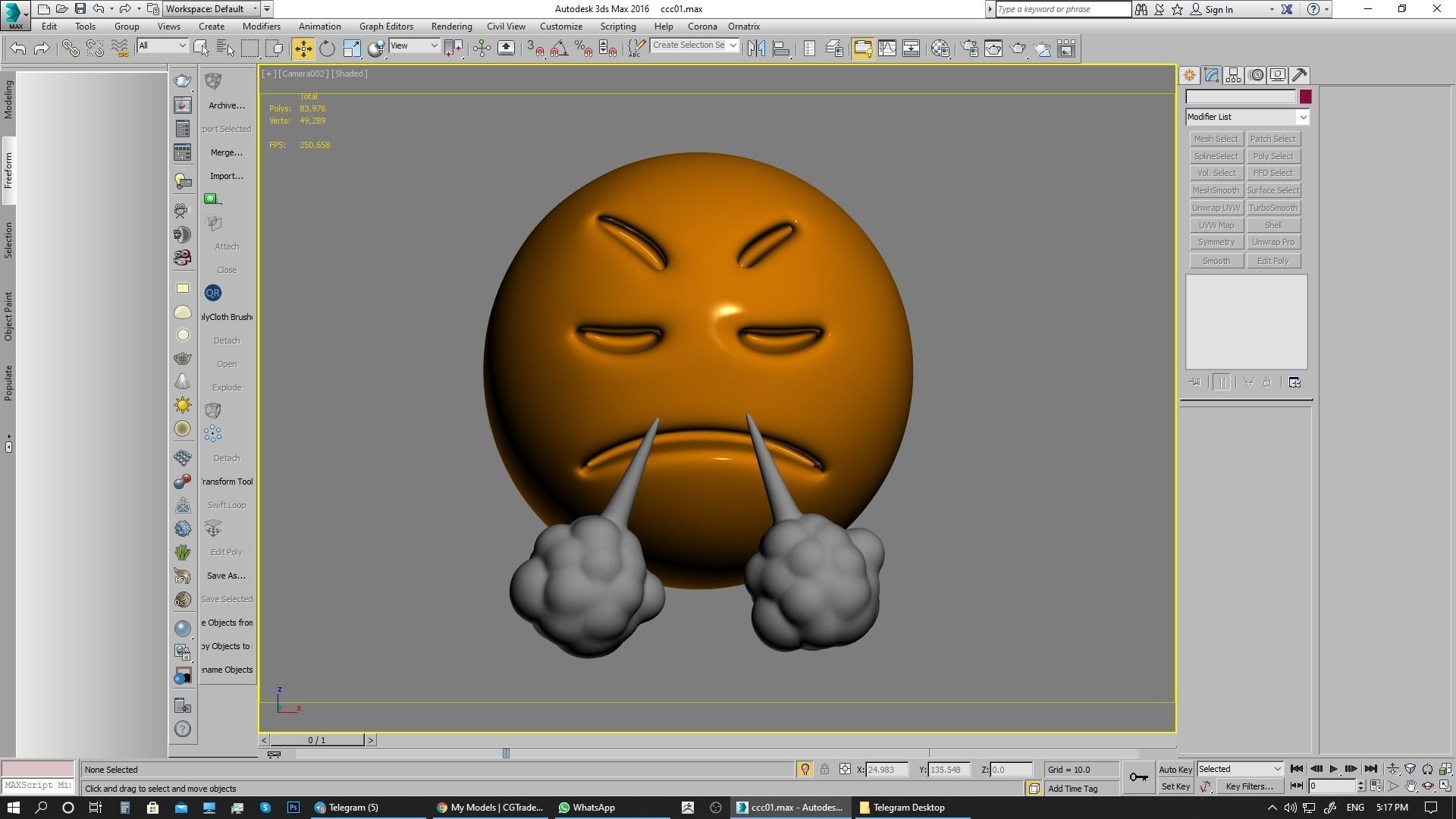The width and height of the screenshot is (1456, 819).
Task: Open the Modifiers menu
Action: tap(262, 26)
